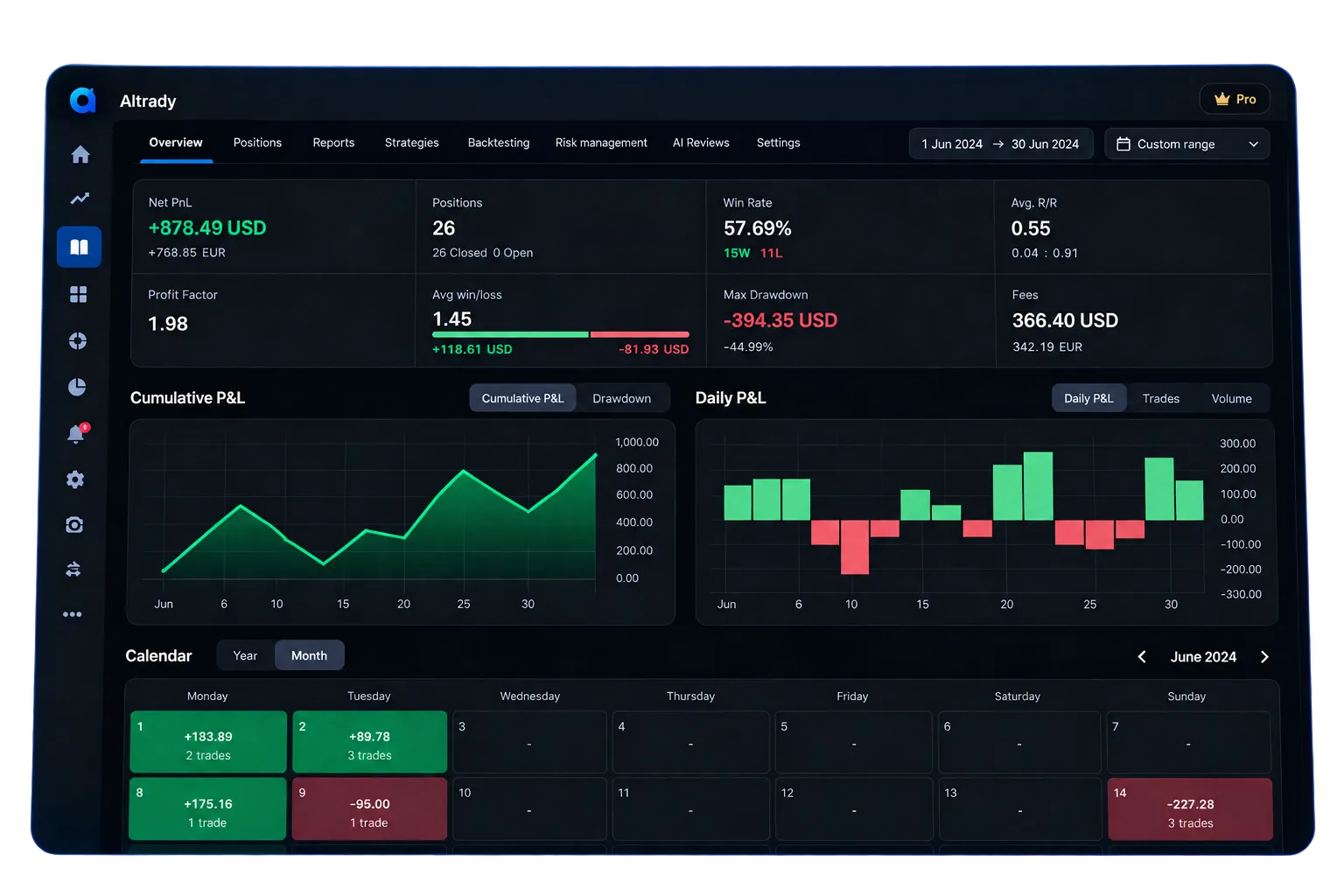The height and width of the screenshot is (896, 1344).
Task: Switch chart to Drawdown view
Action: [621, 398]
